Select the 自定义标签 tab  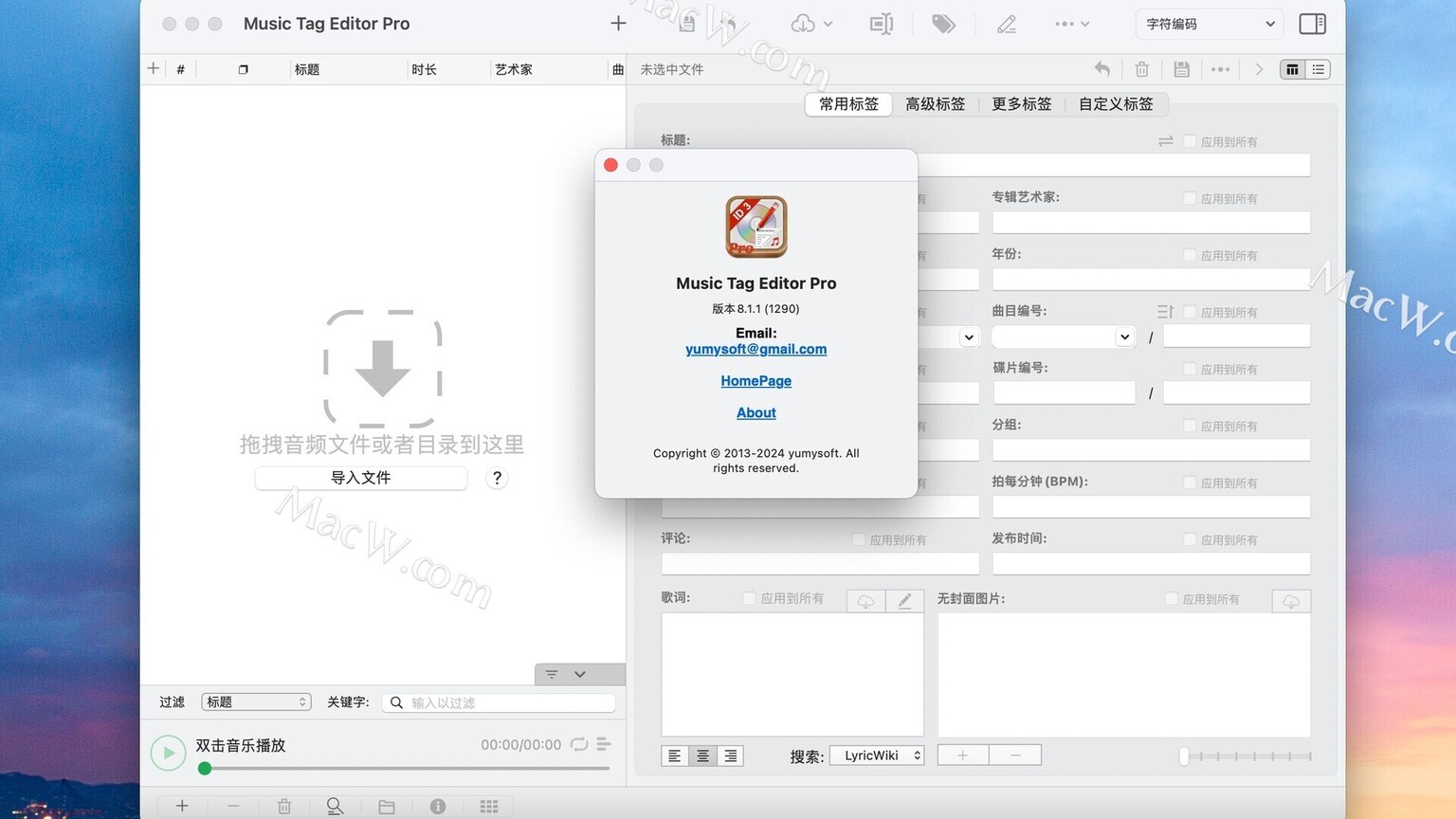[1116, 104]
